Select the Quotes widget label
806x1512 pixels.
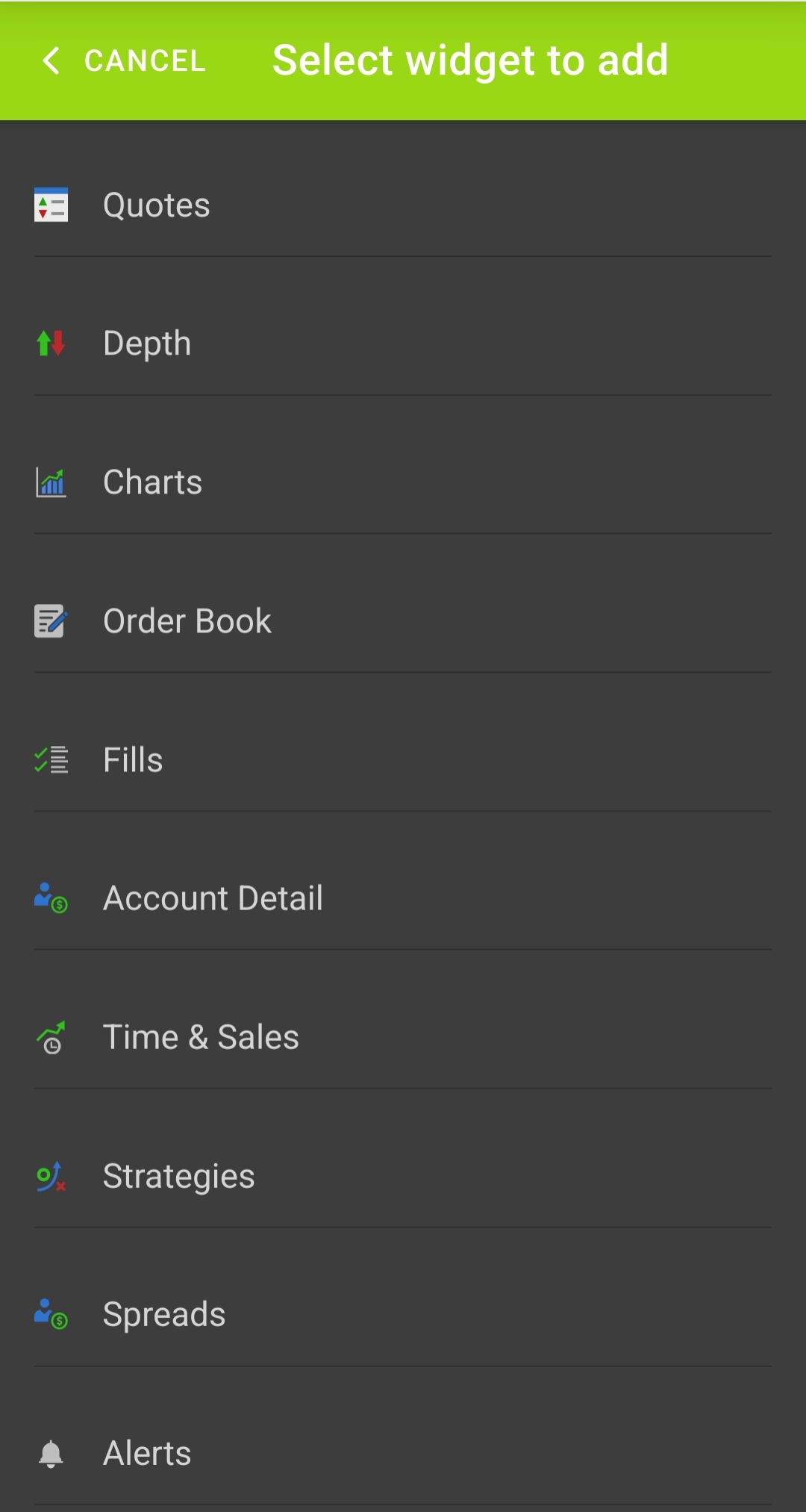(157, 205)
